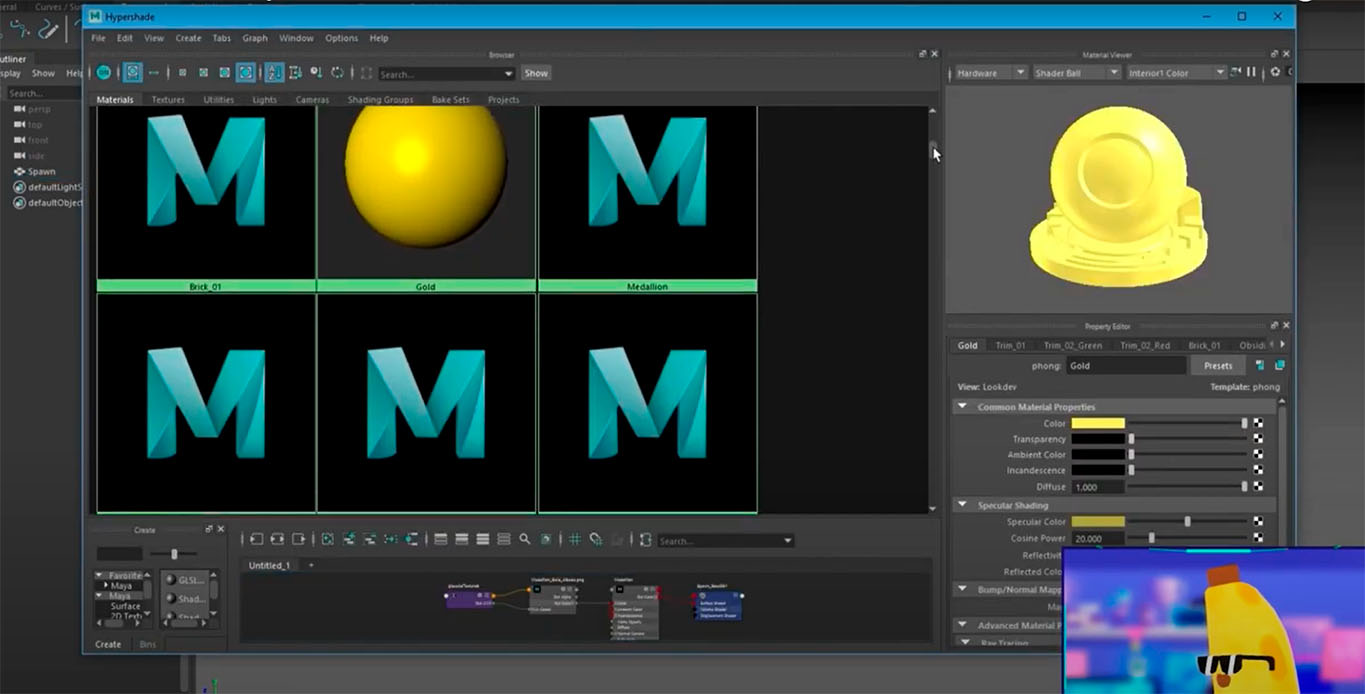Viewport: 1365px width, 694px height.
Task: Collapse the Common Material Properties section
Action: pos(962,407)
